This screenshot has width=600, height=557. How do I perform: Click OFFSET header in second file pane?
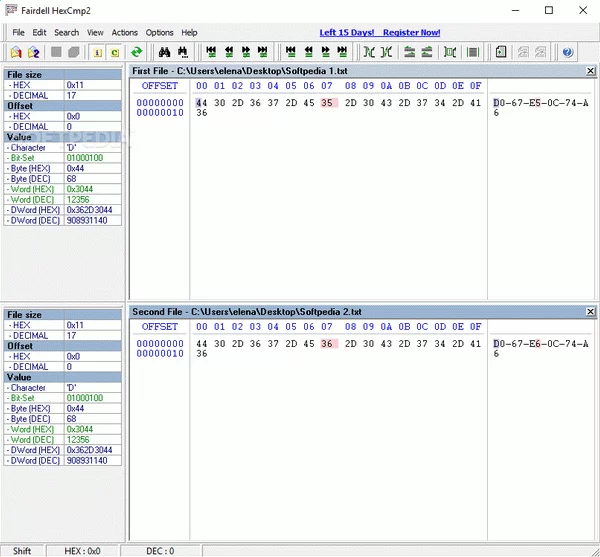(x=160, y=327)
